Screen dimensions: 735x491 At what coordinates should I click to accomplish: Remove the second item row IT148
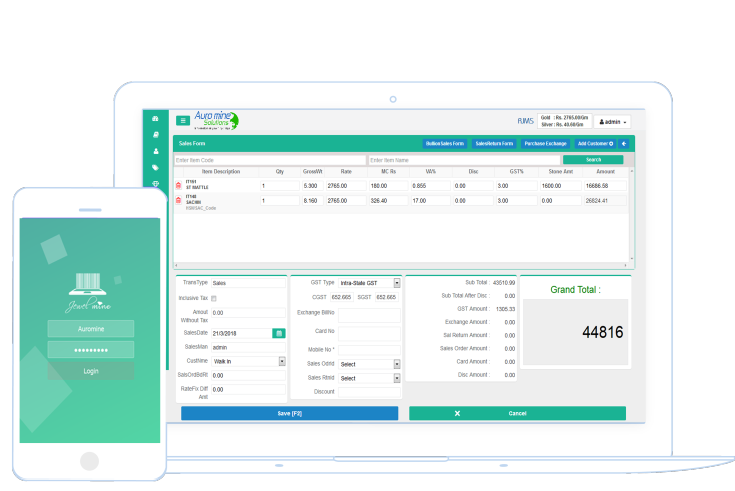coord(179,201)
